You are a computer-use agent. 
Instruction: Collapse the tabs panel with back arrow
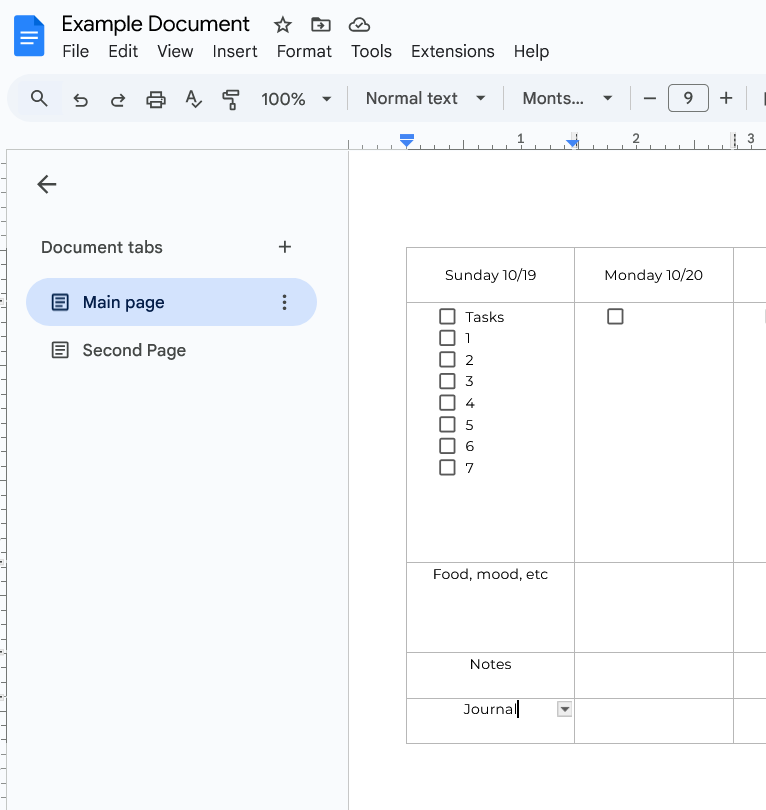(x=47, y=184)
